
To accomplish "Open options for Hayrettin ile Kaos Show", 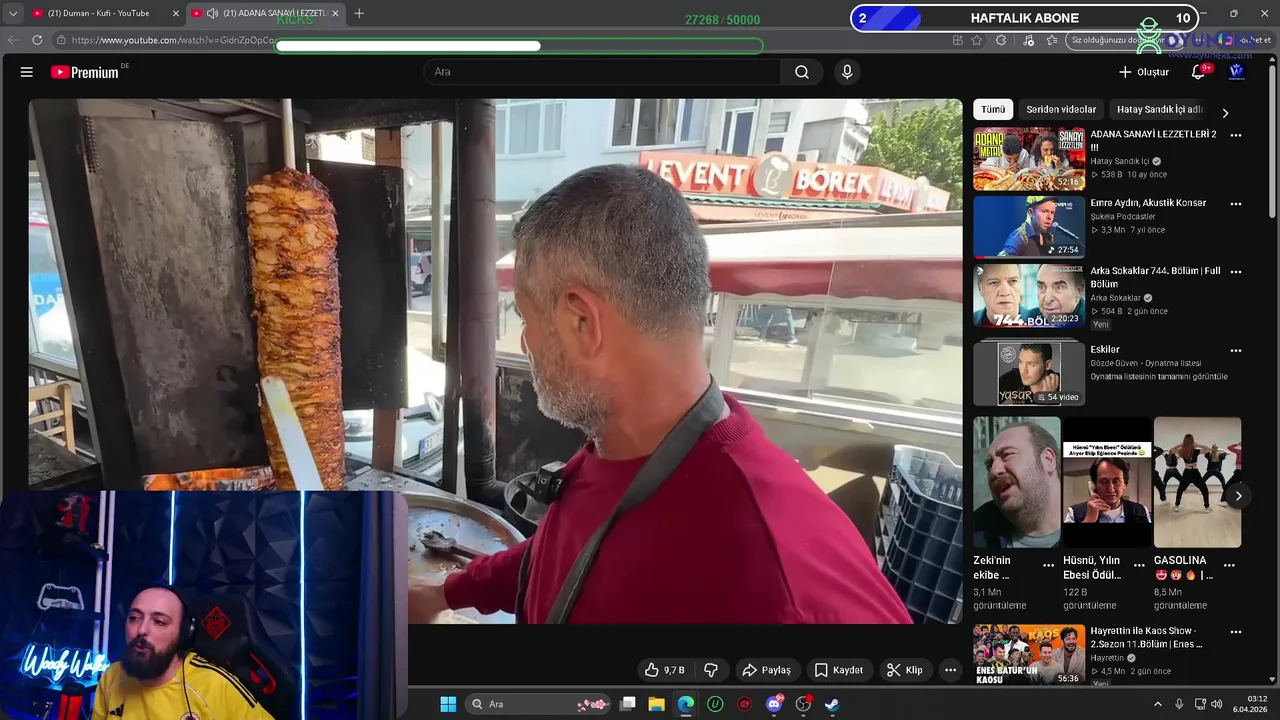I will pos(1236,632).
